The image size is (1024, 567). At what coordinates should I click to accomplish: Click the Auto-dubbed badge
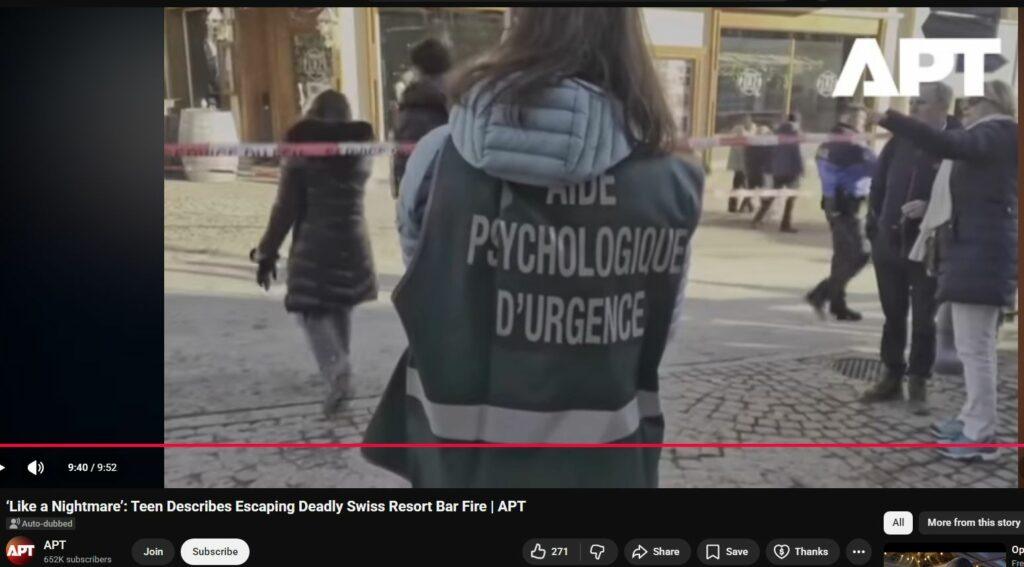(41, 523)
